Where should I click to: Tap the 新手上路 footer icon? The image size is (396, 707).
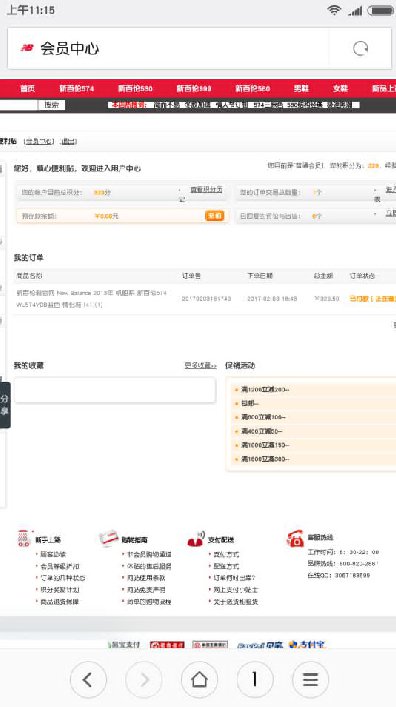pyautogui.click(x=23, y=538)
